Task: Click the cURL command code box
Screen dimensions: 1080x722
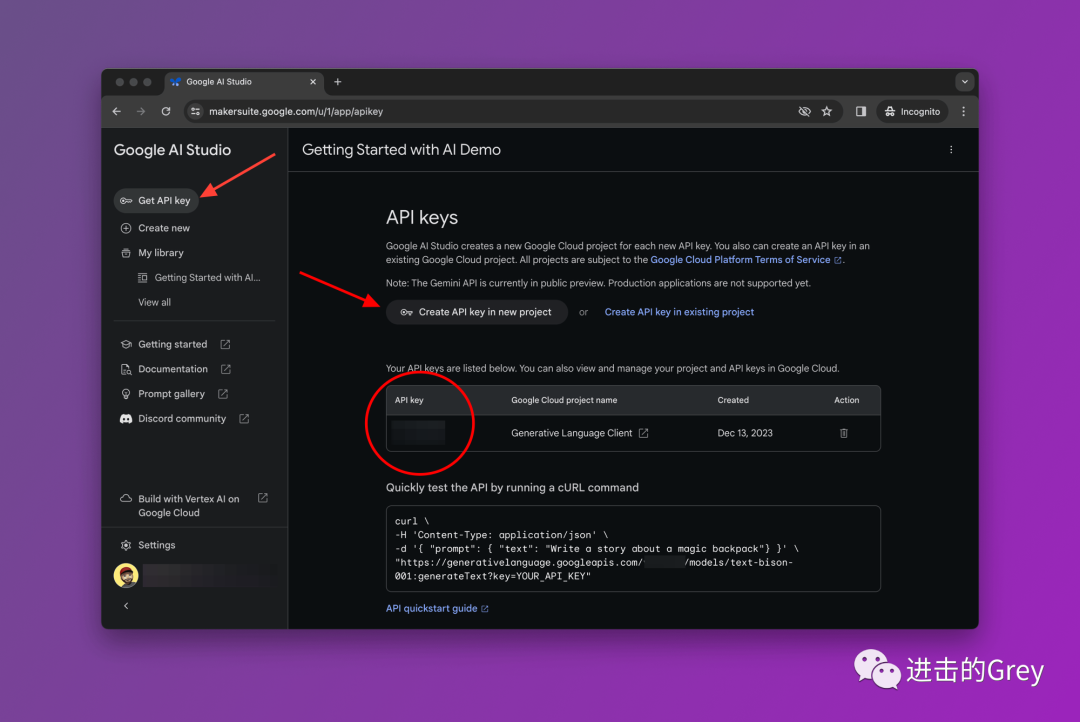Action: [x=633, y=548]
